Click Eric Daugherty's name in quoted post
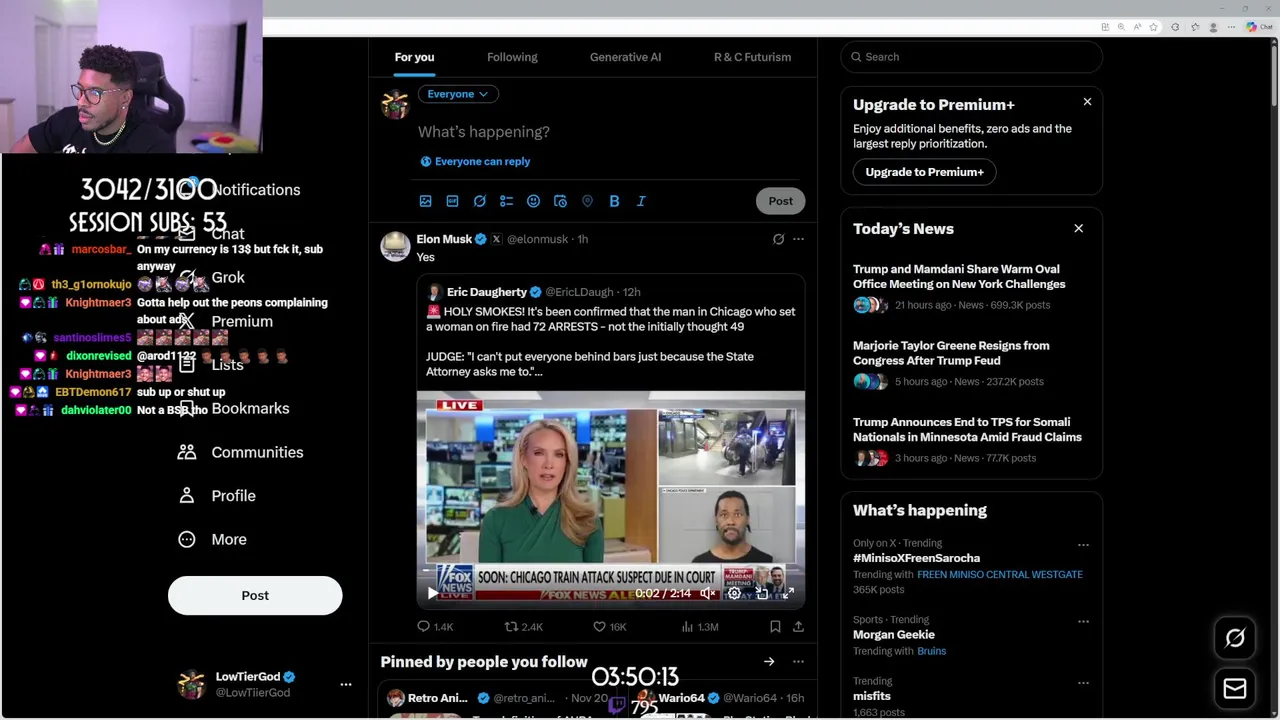The width and height of the screenshot is (1280, 720). [x=486, y=292]
